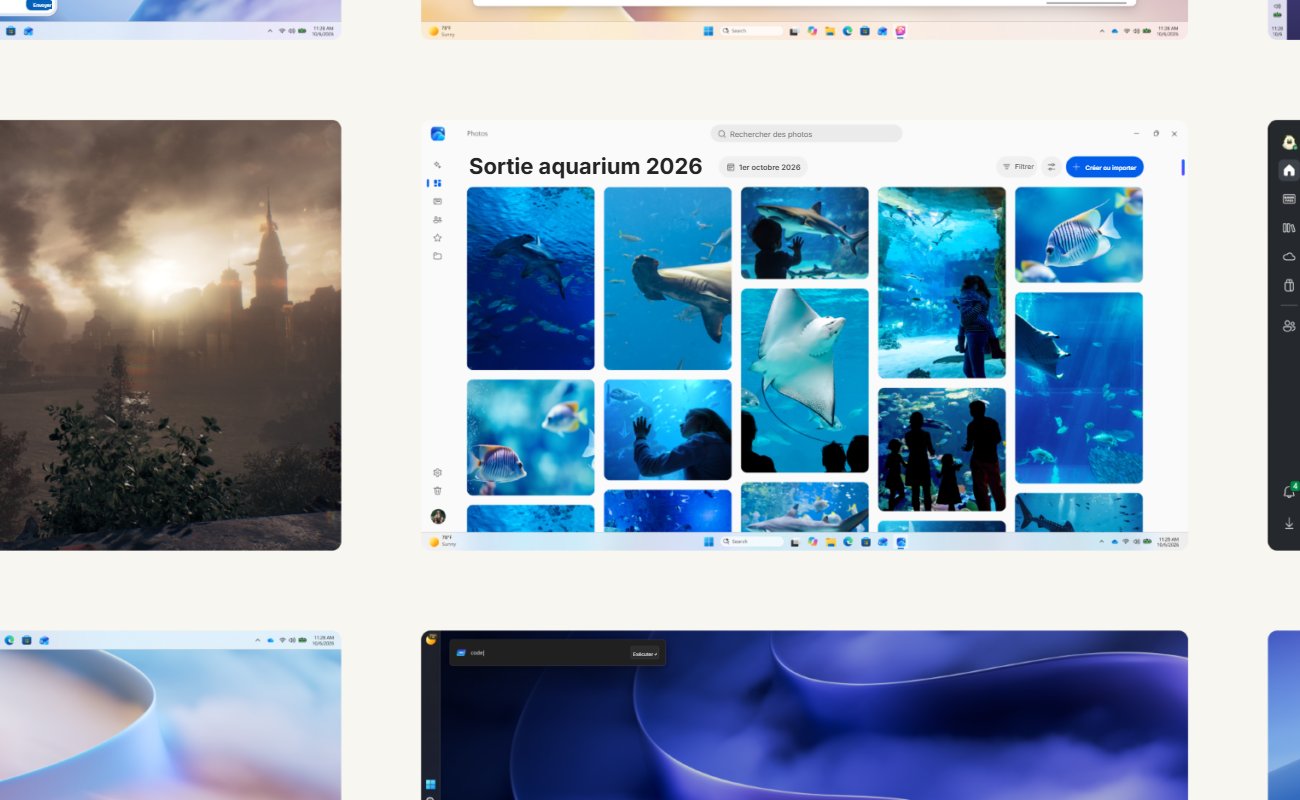1300x800 pixels.
Task: Open Favorites star icon in Photos sidebar
Action: (437, 238)
